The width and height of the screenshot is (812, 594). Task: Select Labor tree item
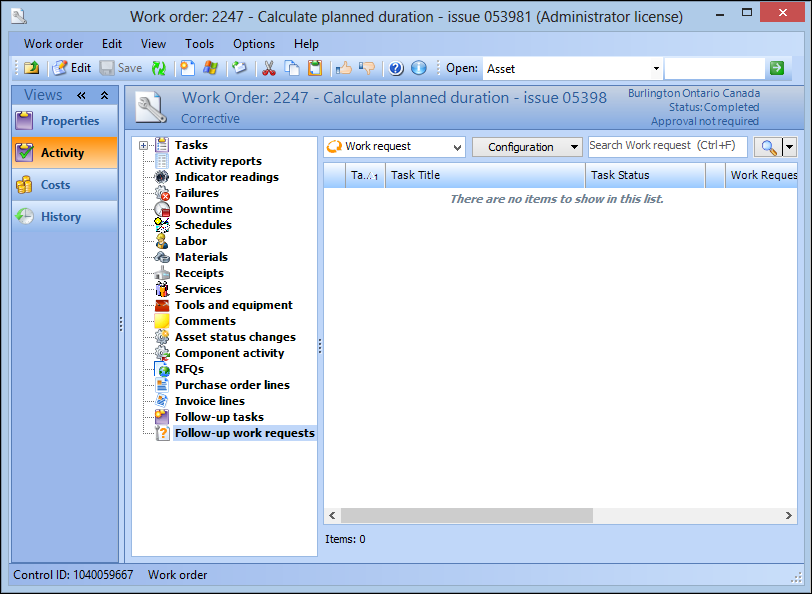tap(191, 241)
